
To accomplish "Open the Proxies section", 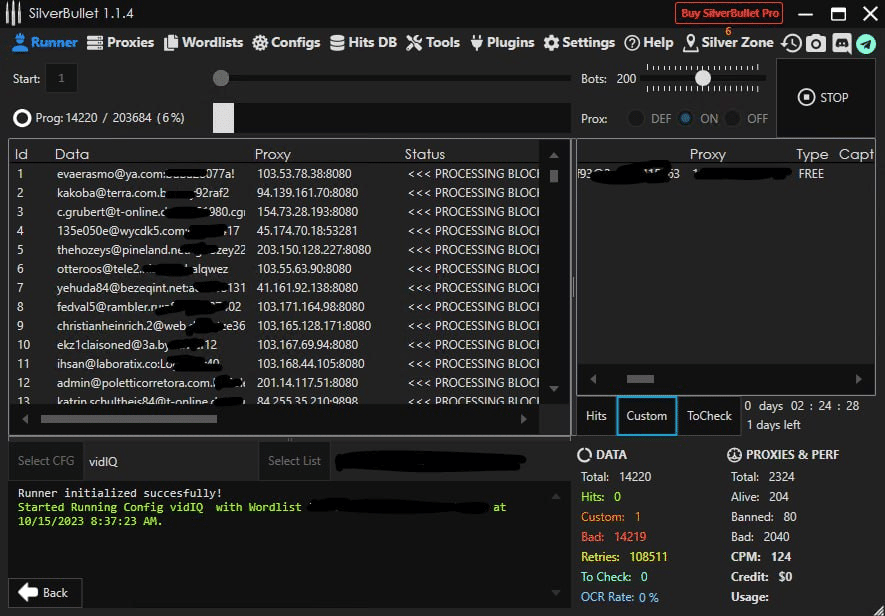I will (x=120, y=43).
